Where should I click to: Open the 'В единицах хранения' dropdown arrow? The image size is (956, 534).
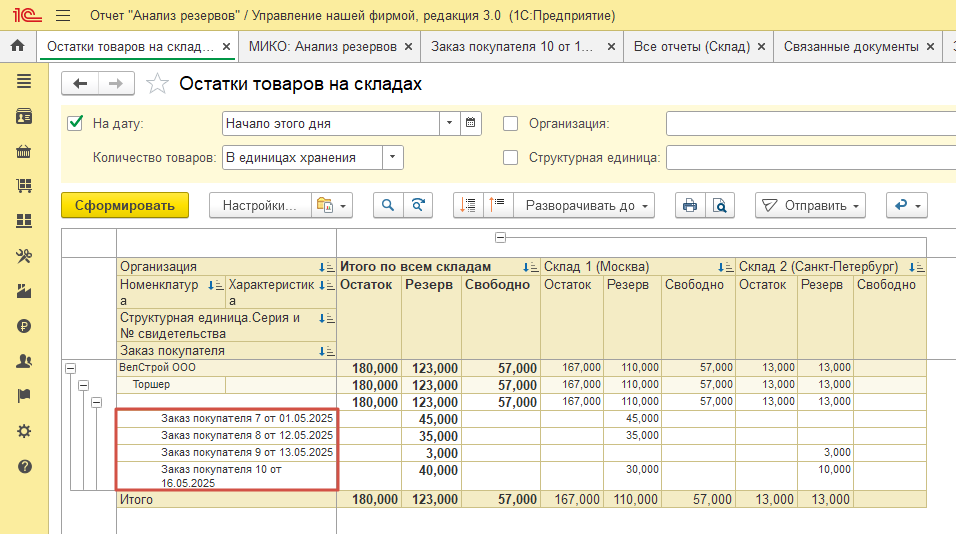[393, 157]
